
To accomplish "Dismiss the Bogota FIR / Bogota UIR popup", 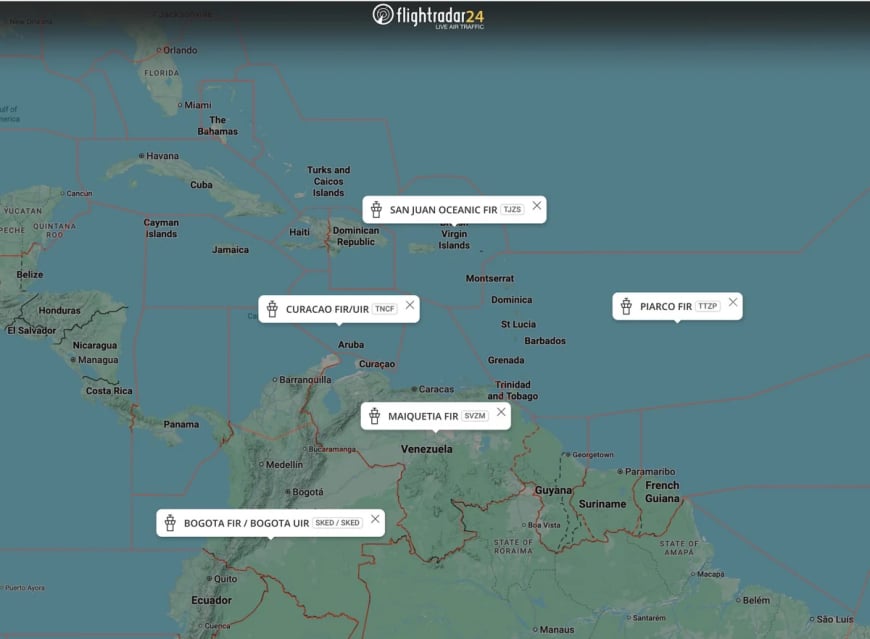I will point(375,519).
